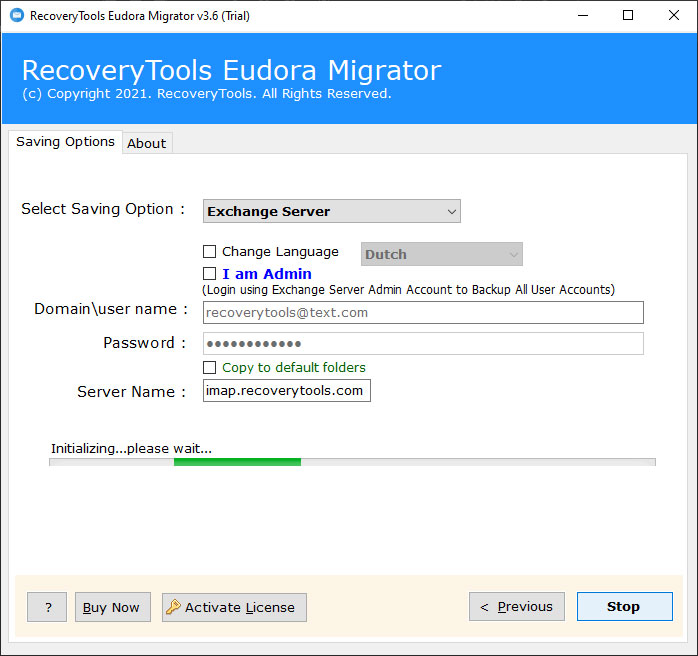698x656 pixels.
Task: Switch to the About tab
Action: (147, 143)
